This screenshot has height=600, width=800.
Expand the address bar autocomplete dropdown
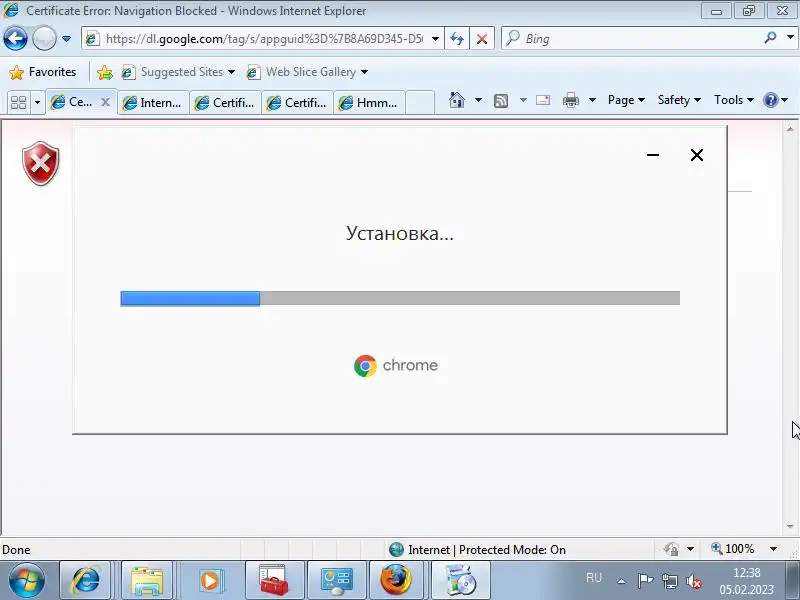click(435, 39)
